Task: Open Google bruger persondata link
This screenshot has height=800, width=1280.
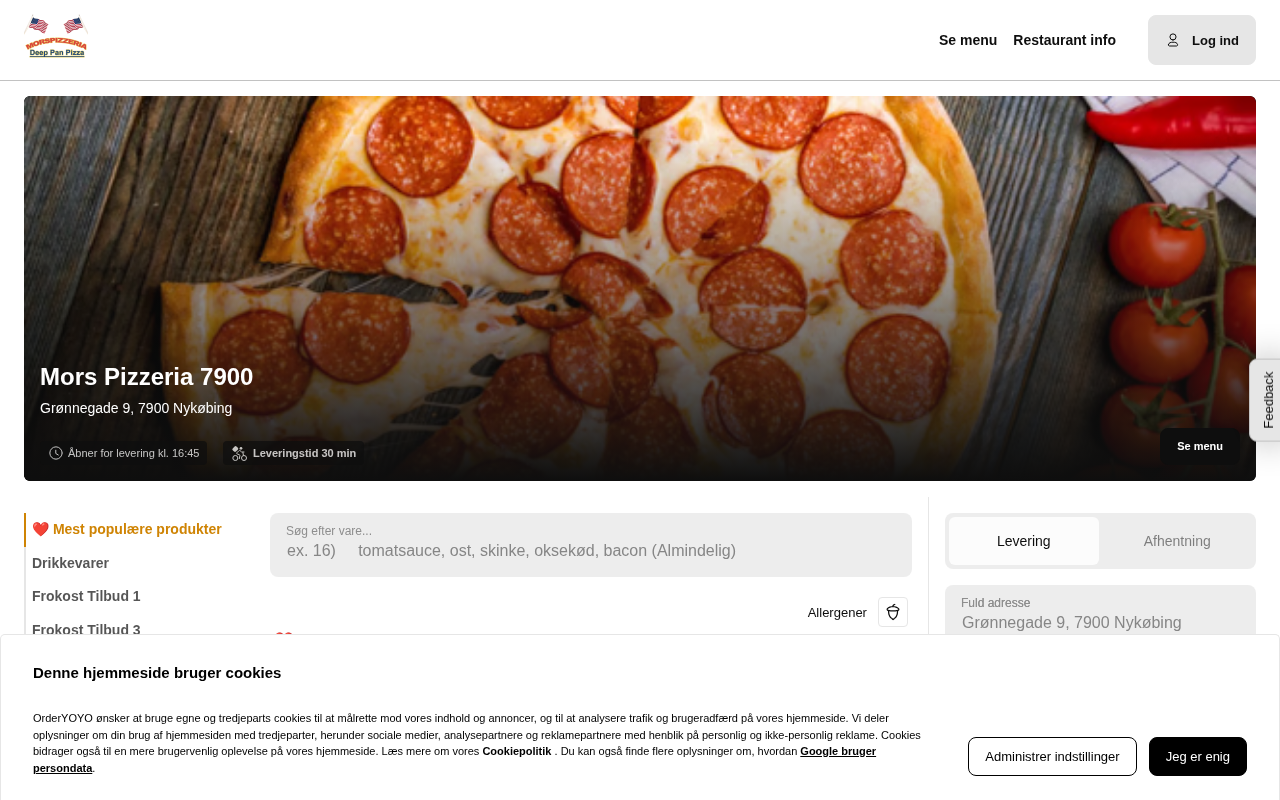Action: [x=838, y=751]
